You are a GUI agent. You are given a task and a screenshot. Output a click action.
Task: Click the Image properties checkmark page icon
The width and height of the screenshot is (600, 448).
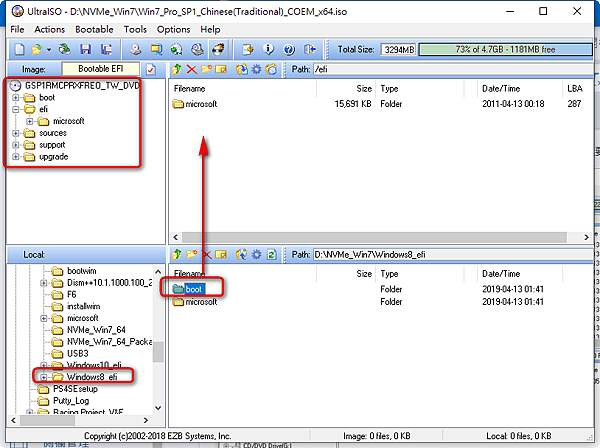(151, 69)
